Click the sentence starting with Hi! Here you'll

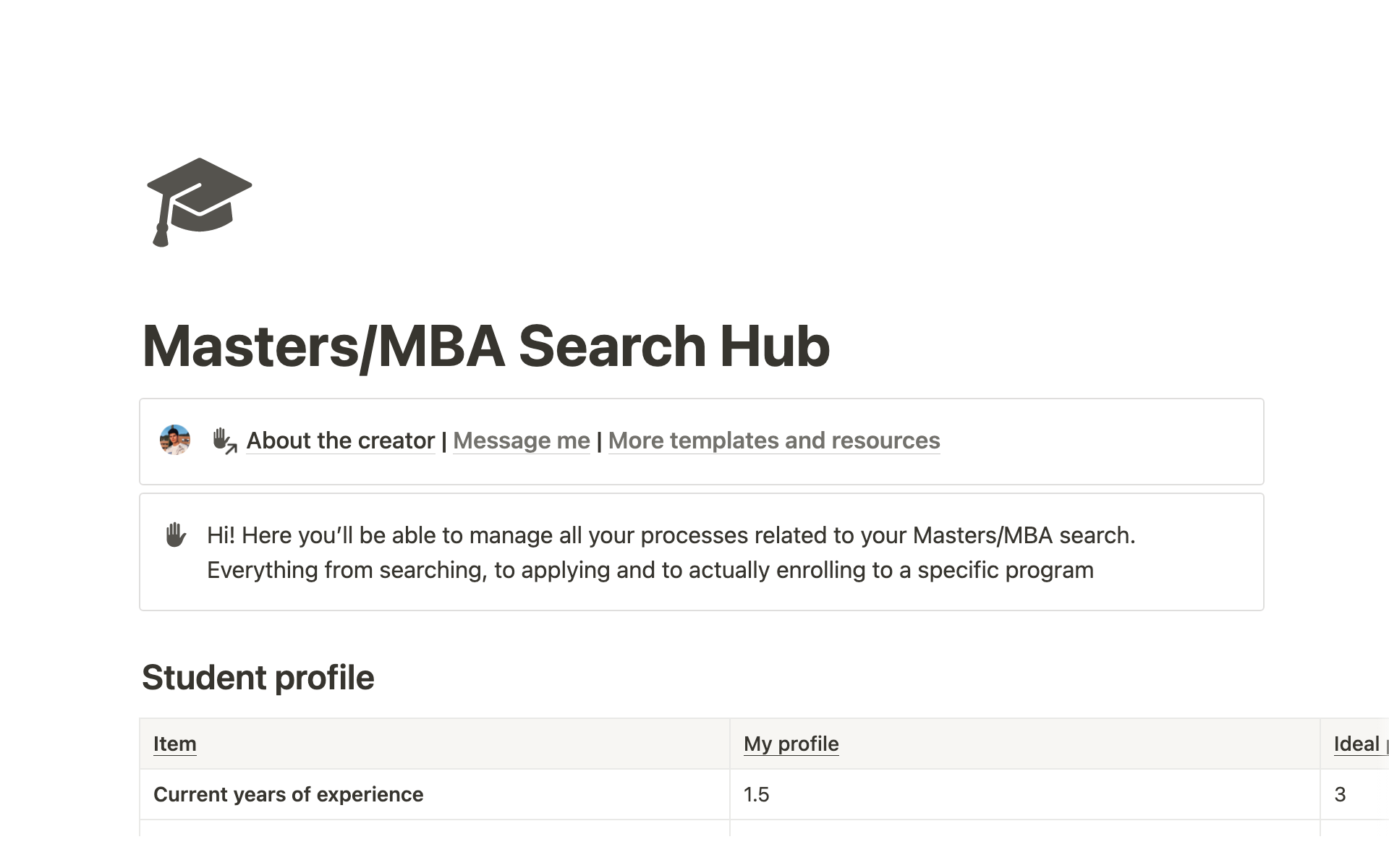tap(671, 535)
